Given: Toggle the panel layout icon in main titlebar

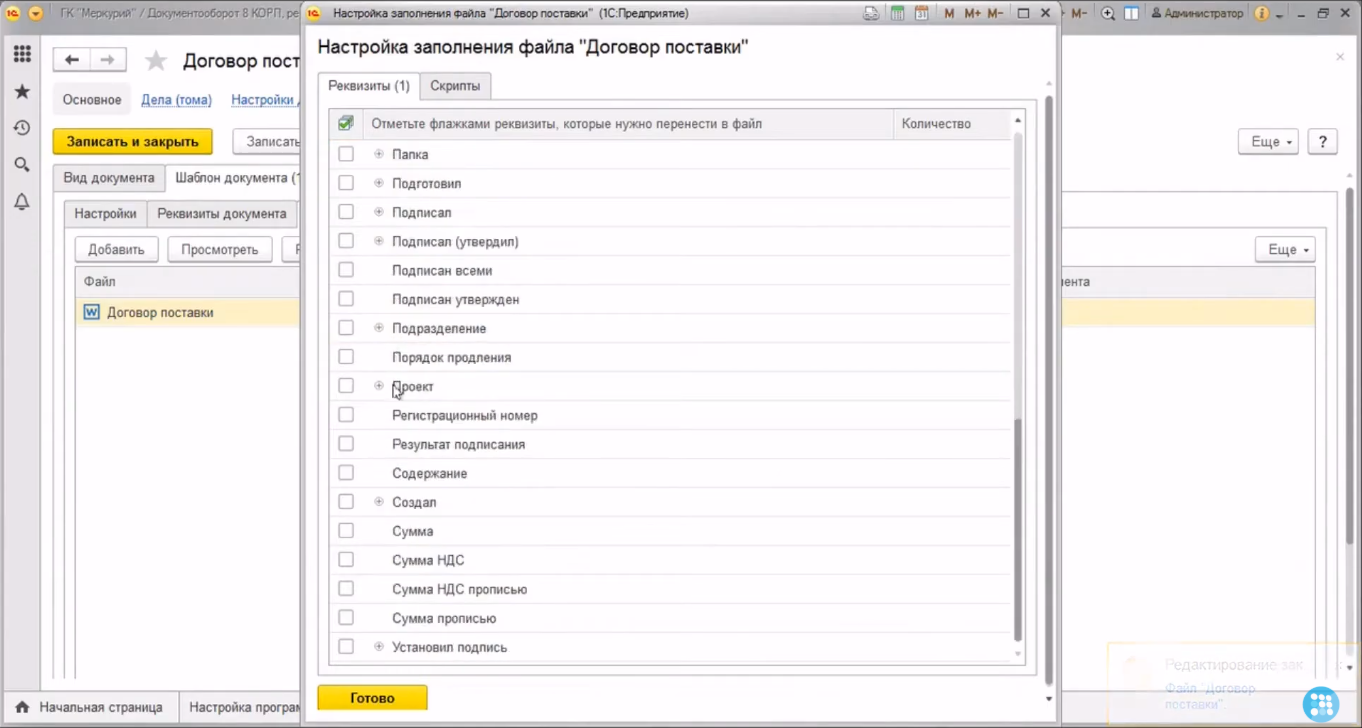Looking at the screenshot, I should click(1131, 14).
